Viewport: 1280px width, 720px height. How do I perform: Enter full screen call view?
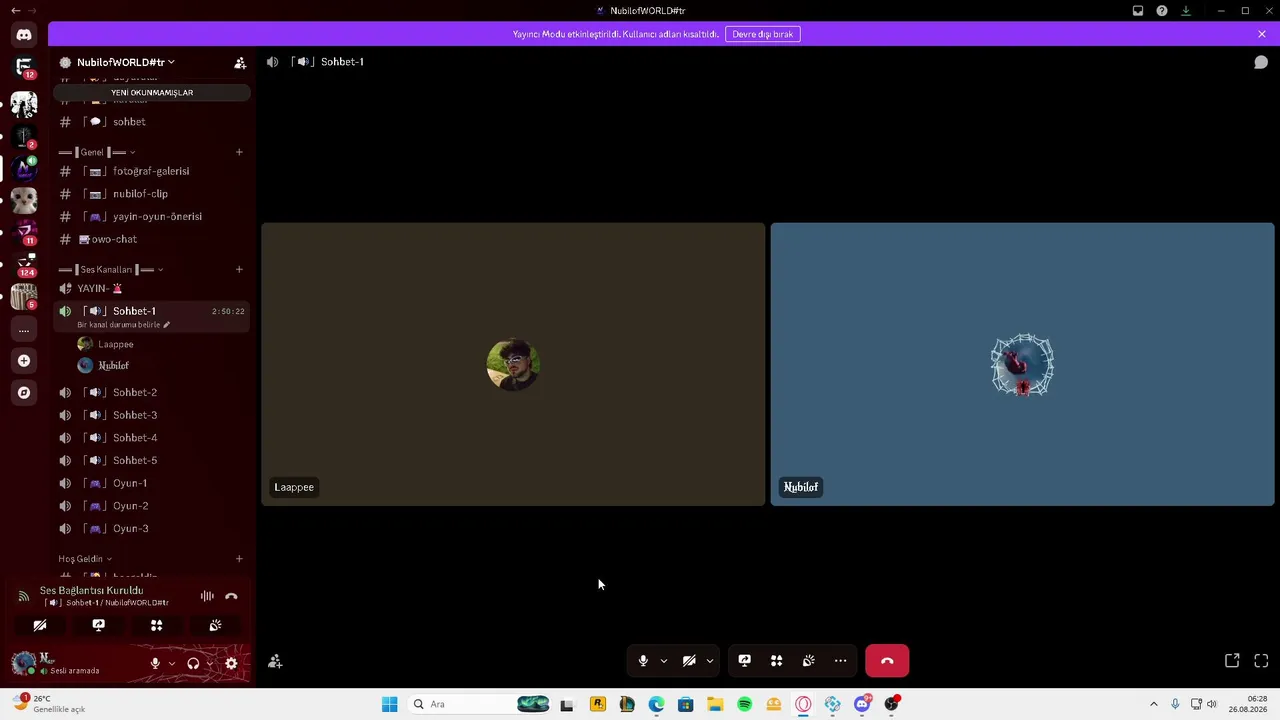[1261, 661]
